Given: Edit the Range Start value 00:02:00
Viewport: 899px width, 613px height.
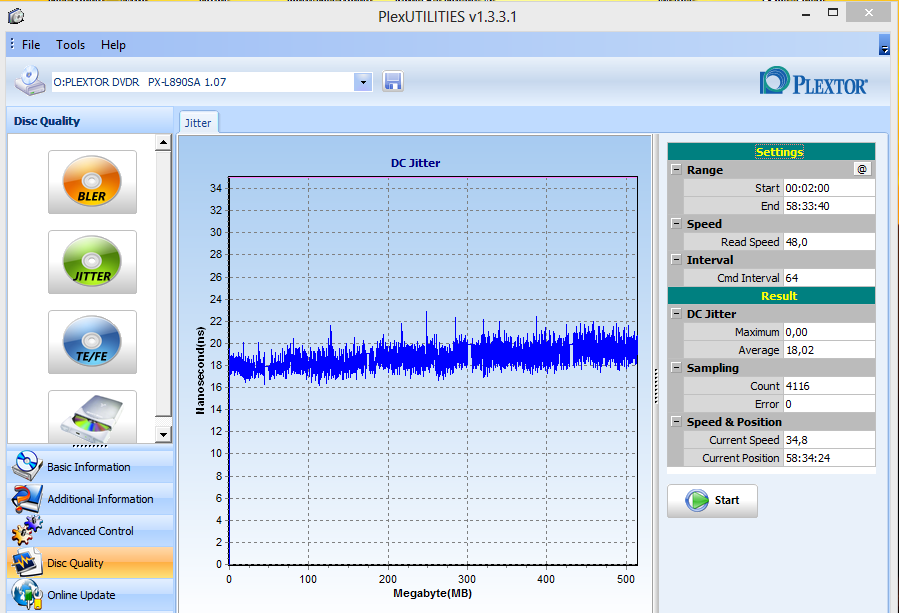Looking at the screenshot, I should 829,188.
